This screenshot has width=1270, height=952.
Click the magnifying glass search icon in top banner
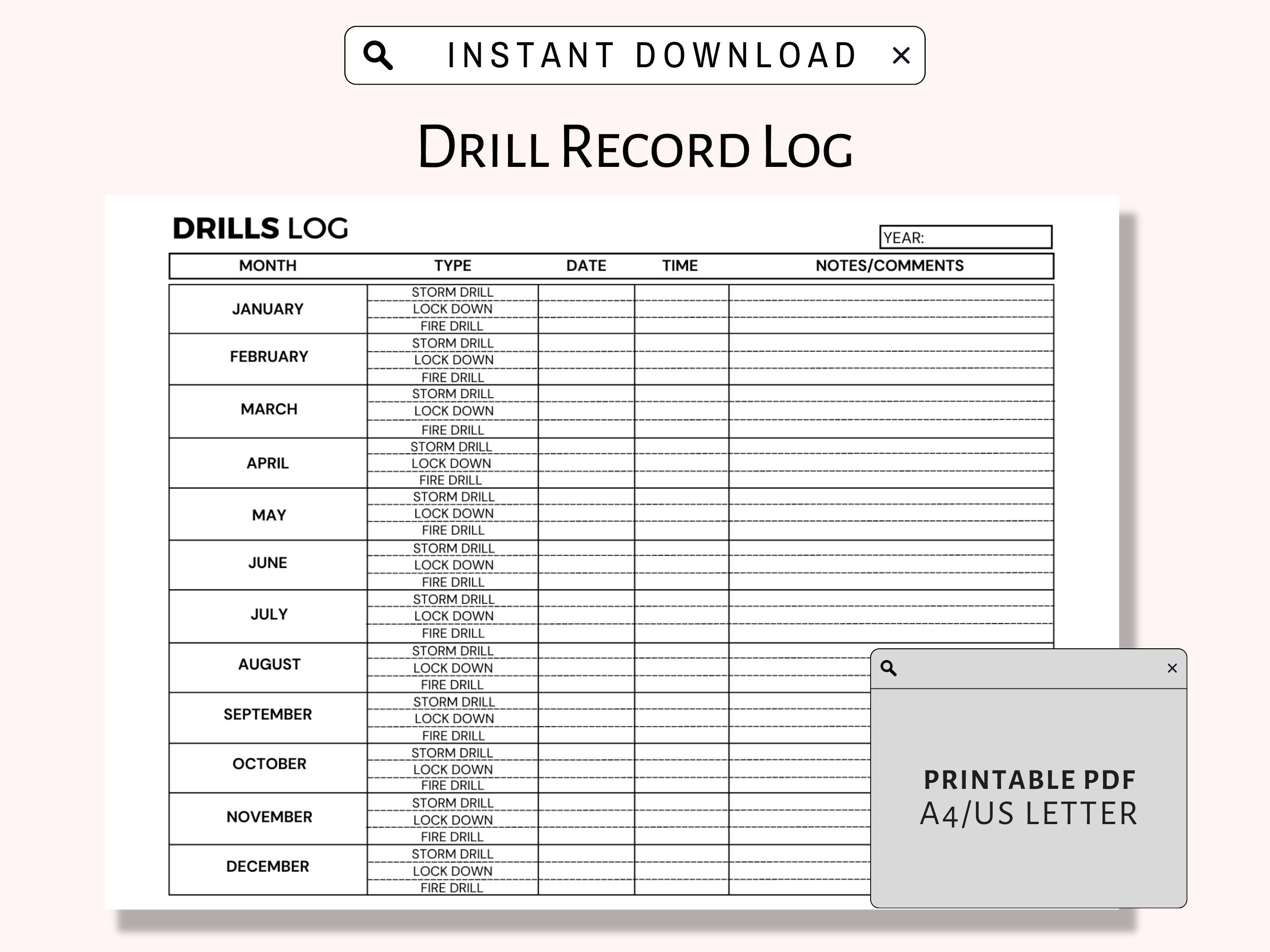coord(381,55)
